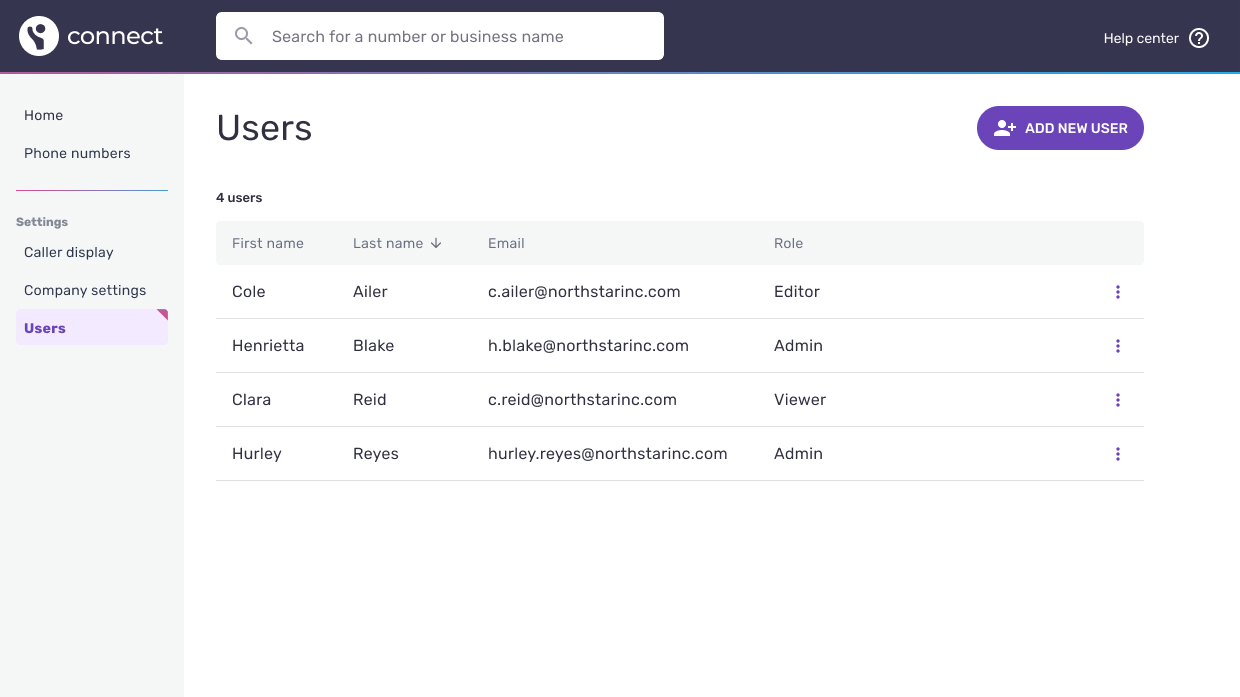
Task: Open Caller display settings
Action: click(x=69, y=252)
